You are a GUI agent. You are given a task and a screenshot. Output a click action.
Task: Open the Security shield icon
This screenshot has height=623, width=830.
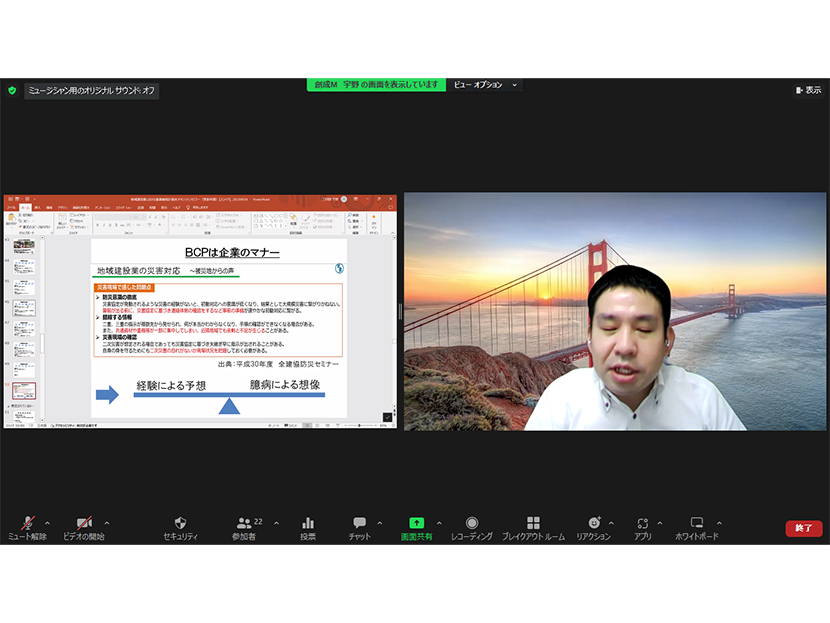[x=181, y=524]
